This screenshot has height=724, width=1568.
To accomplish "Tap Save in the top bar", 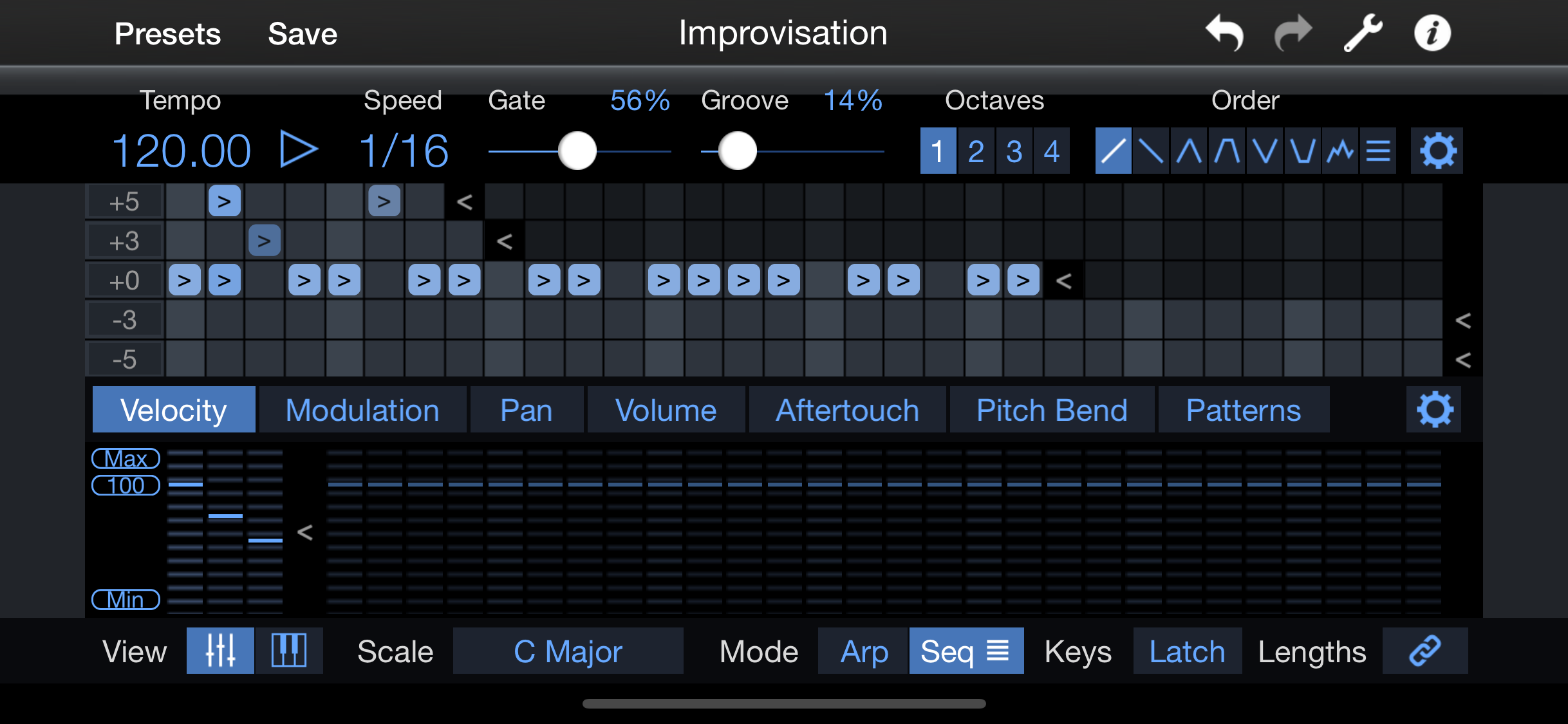I will pyautogui.click(x=303, y=33).
